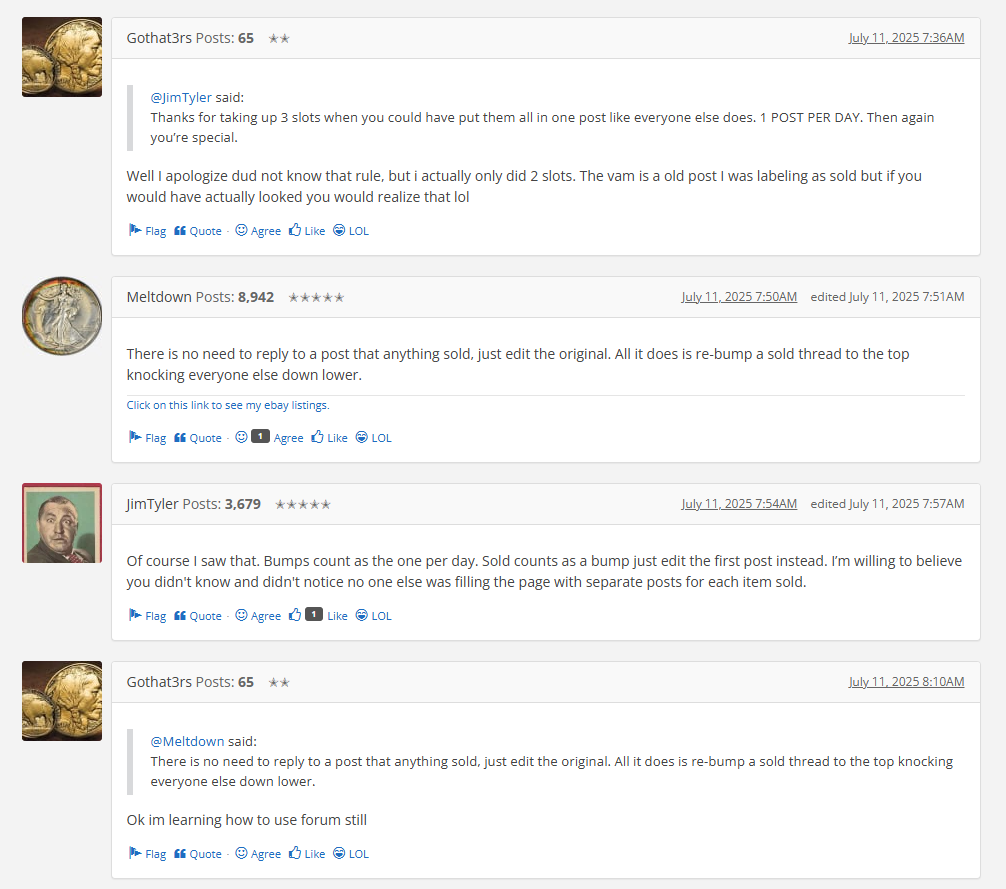Click the like count badge on JimTyler's post
1006x889 pixels.
[314, 614]
